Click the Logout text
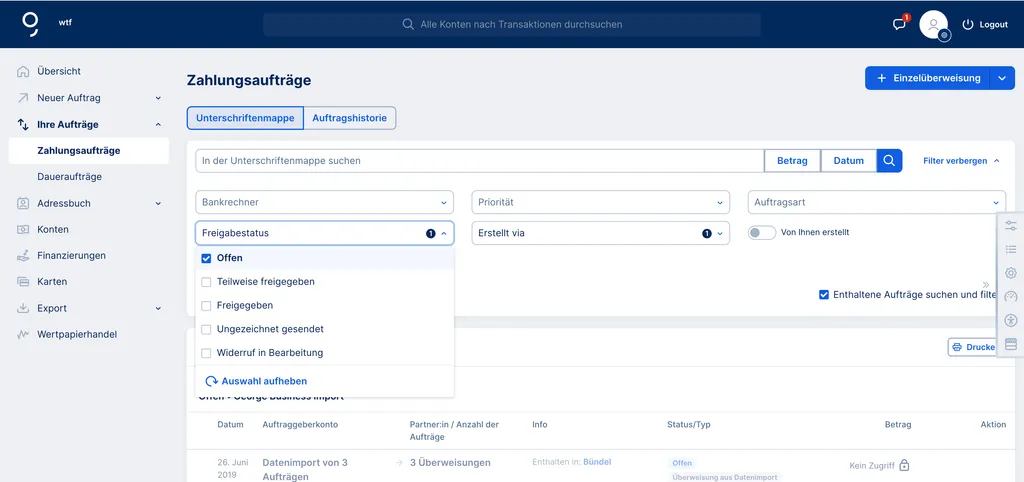The width and height of the screenshot is (1024, 482). [993, 25]
